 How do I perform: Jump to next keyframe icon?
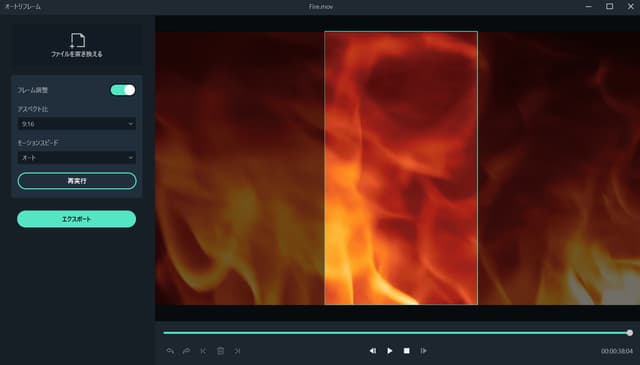click(238, 351)
